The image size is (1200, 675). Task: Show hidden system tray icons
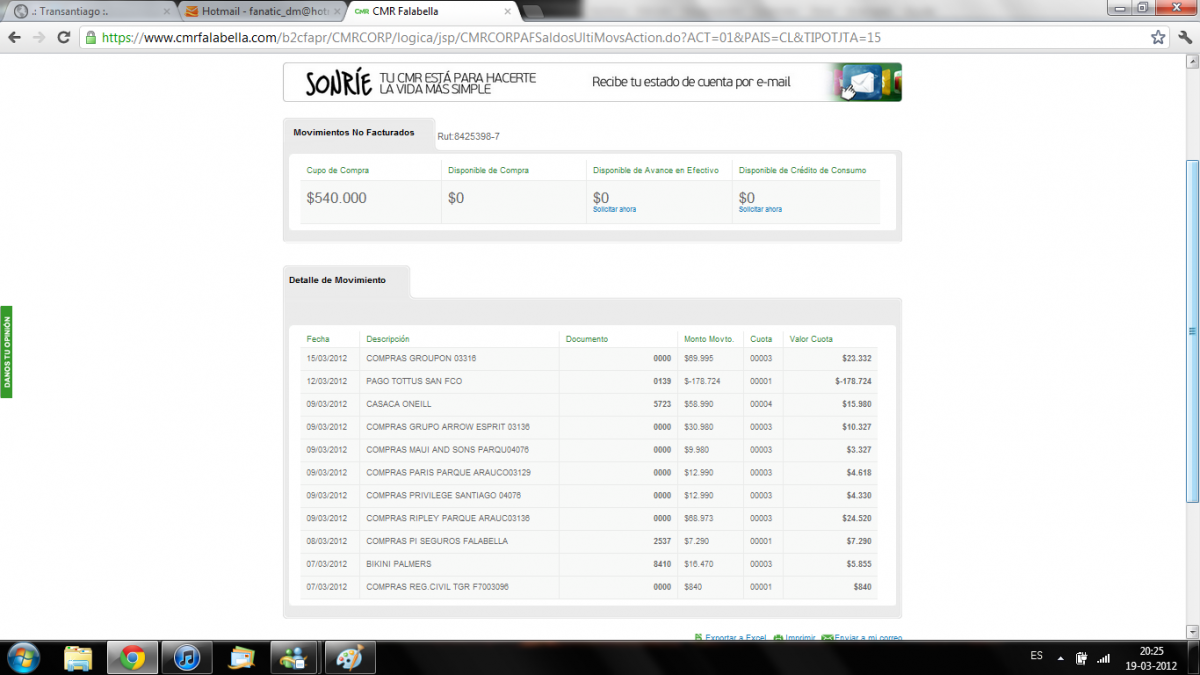(1062, 658)
